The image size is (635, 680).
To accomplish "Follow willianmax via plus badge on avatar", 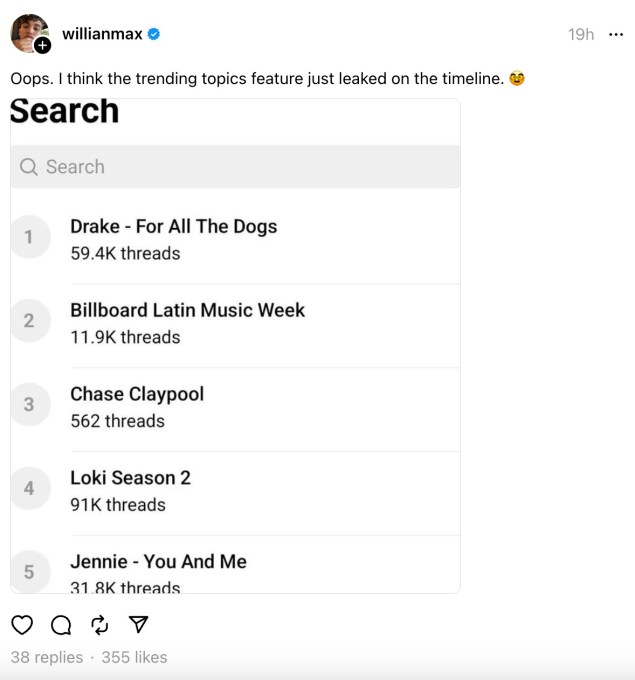I will 42,46.
